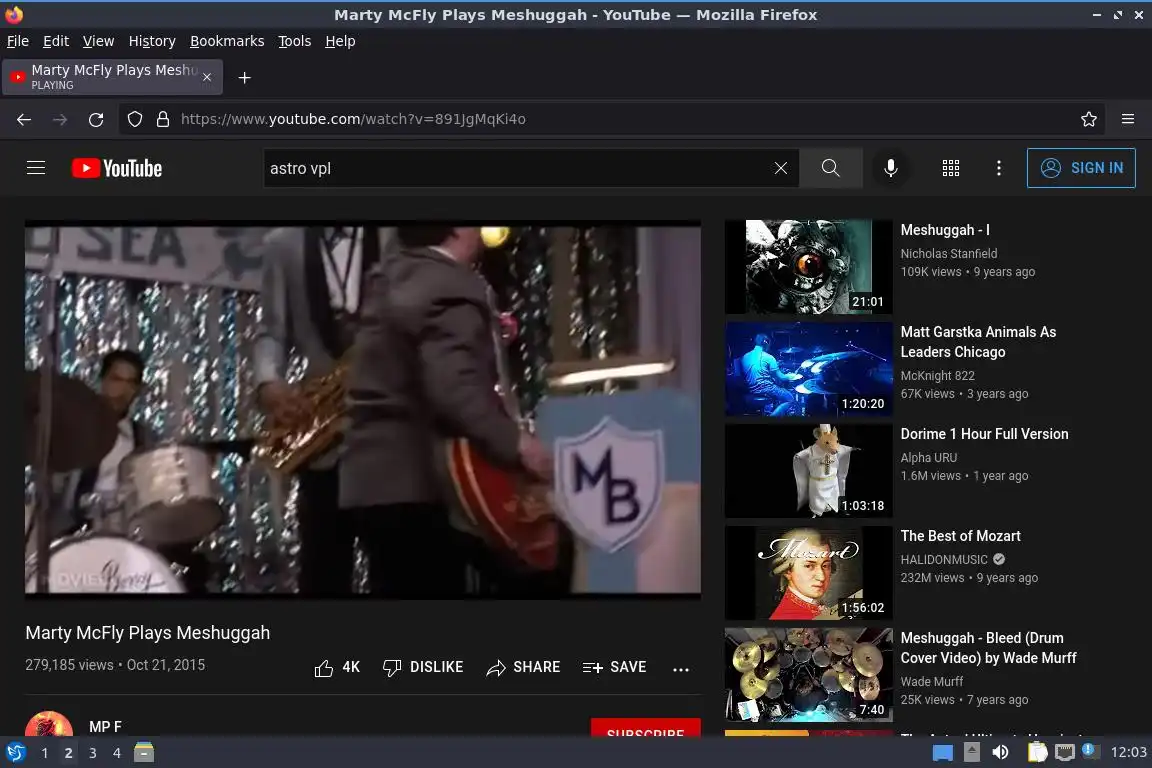This screenshot has height=768, width=1152.
Task: Save video to playlist with SAVE
Action: [614, 667]
